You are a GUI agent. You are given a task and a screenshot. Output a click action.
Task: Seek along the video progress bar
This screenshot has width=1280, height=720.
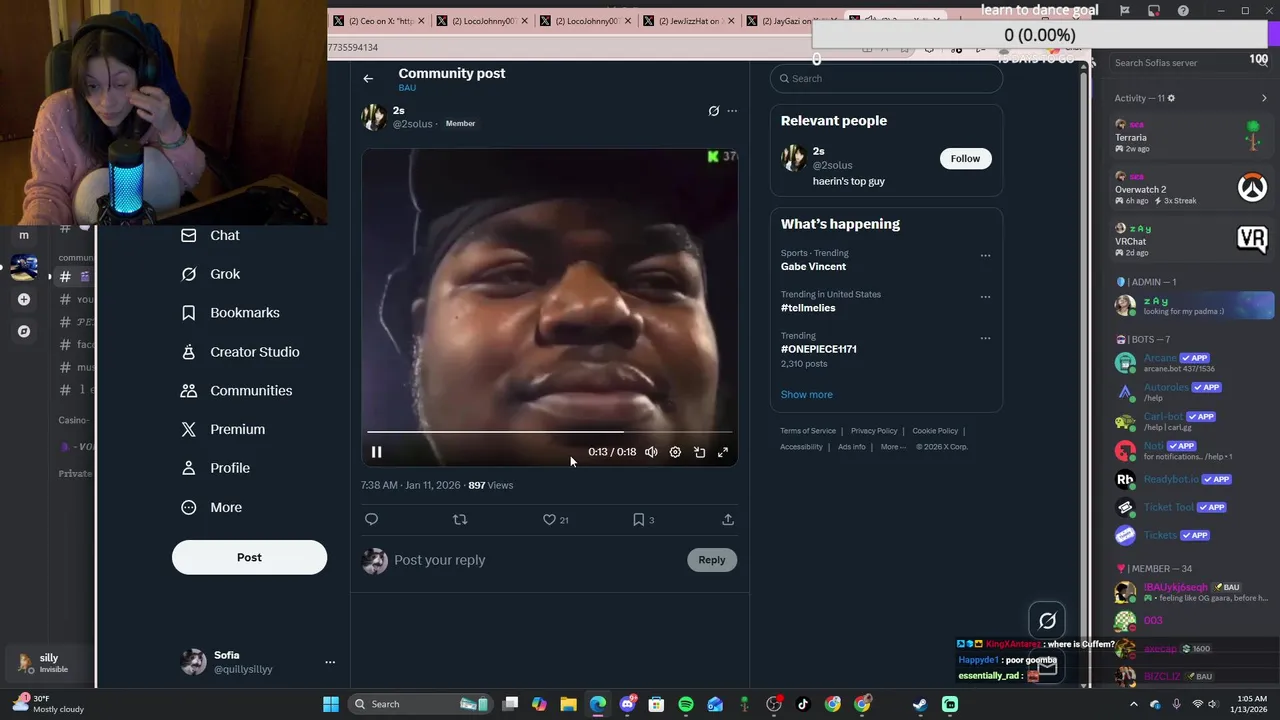(x=549, y=432)
